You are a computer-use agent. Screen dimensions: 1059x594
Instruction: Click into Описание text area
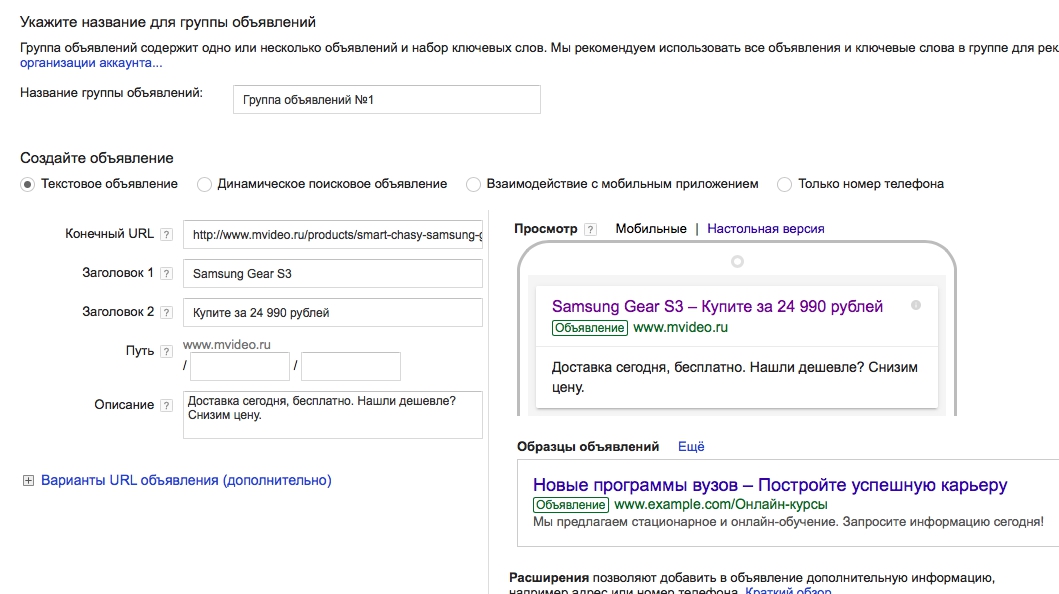pos(333,415)
